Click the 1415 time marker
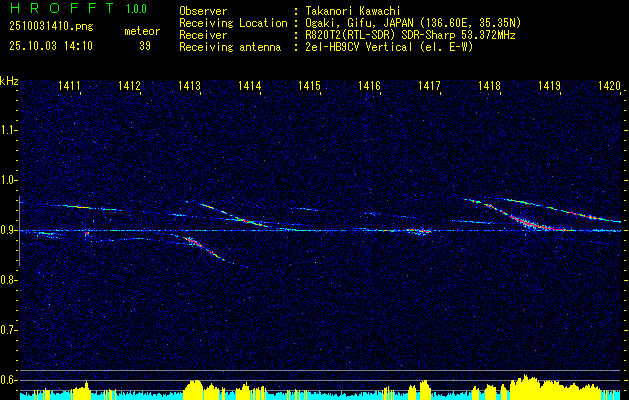This screenshot has width=629, height=400. [310, 85]
